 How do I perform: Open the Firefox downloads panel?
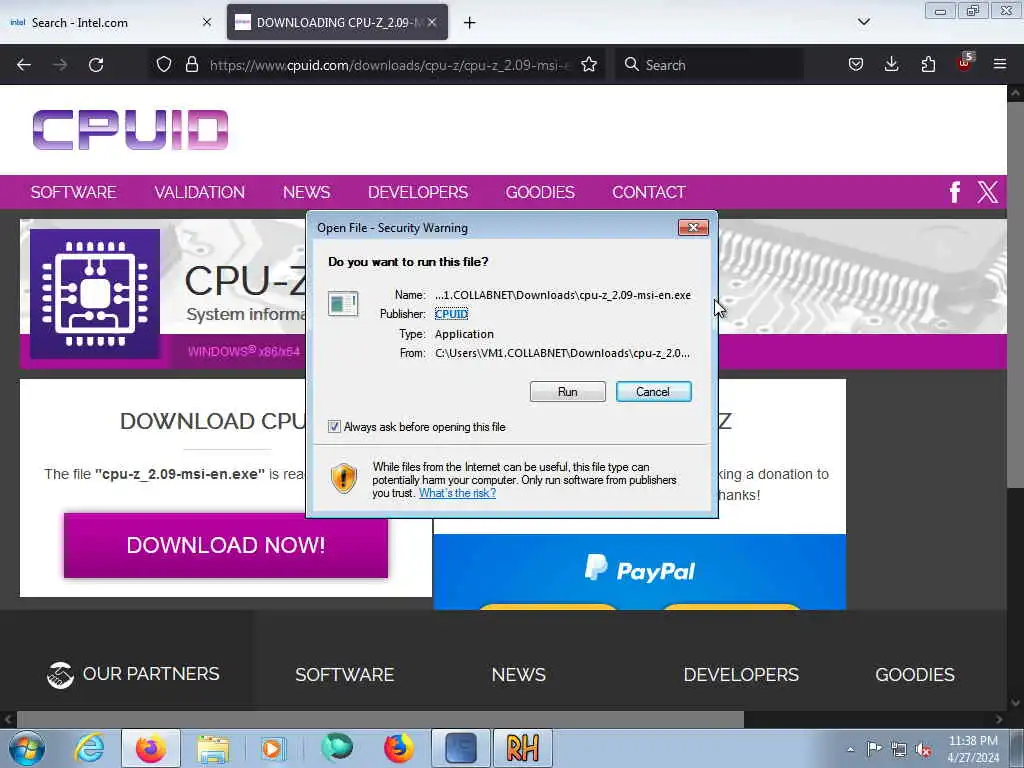pos(891,65)
